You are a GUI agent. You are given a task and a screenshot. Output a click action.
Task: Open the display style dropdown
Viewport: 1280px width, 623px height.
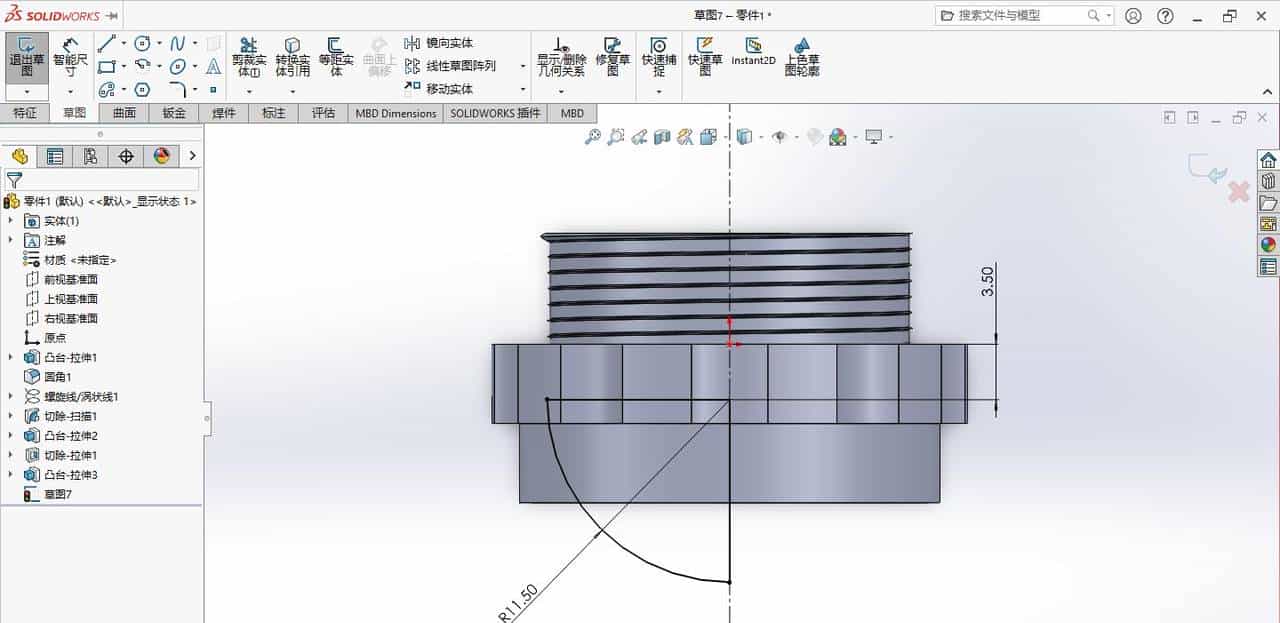[758, 136]
